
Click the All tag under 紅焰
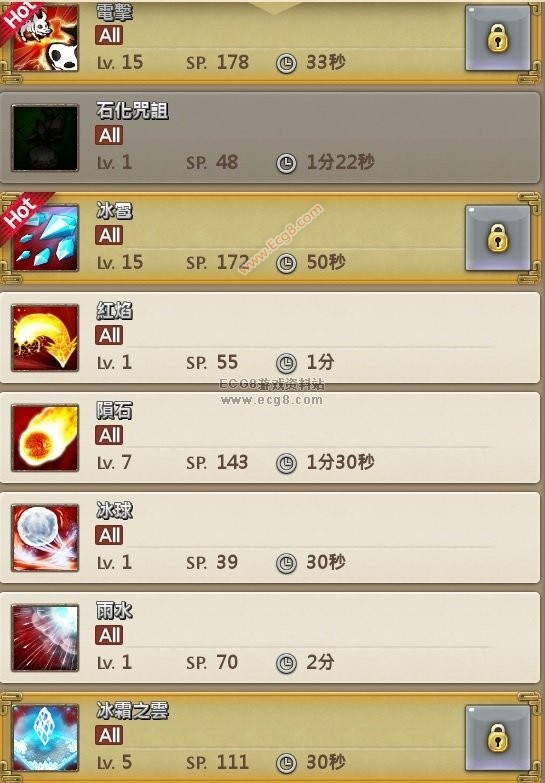point(109,335)
